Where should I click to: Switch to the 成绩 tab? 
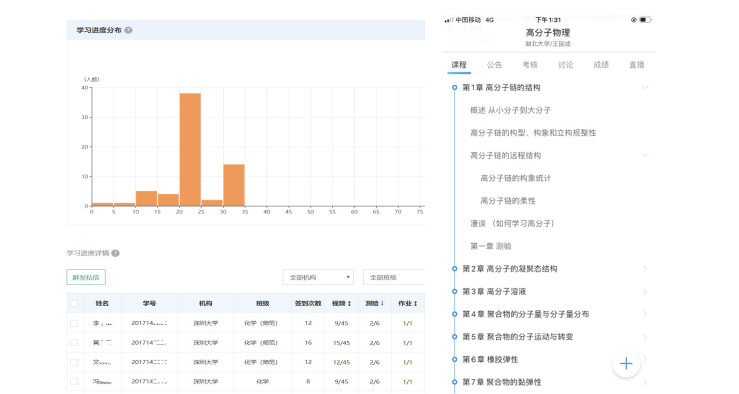[x=601, y=65]
